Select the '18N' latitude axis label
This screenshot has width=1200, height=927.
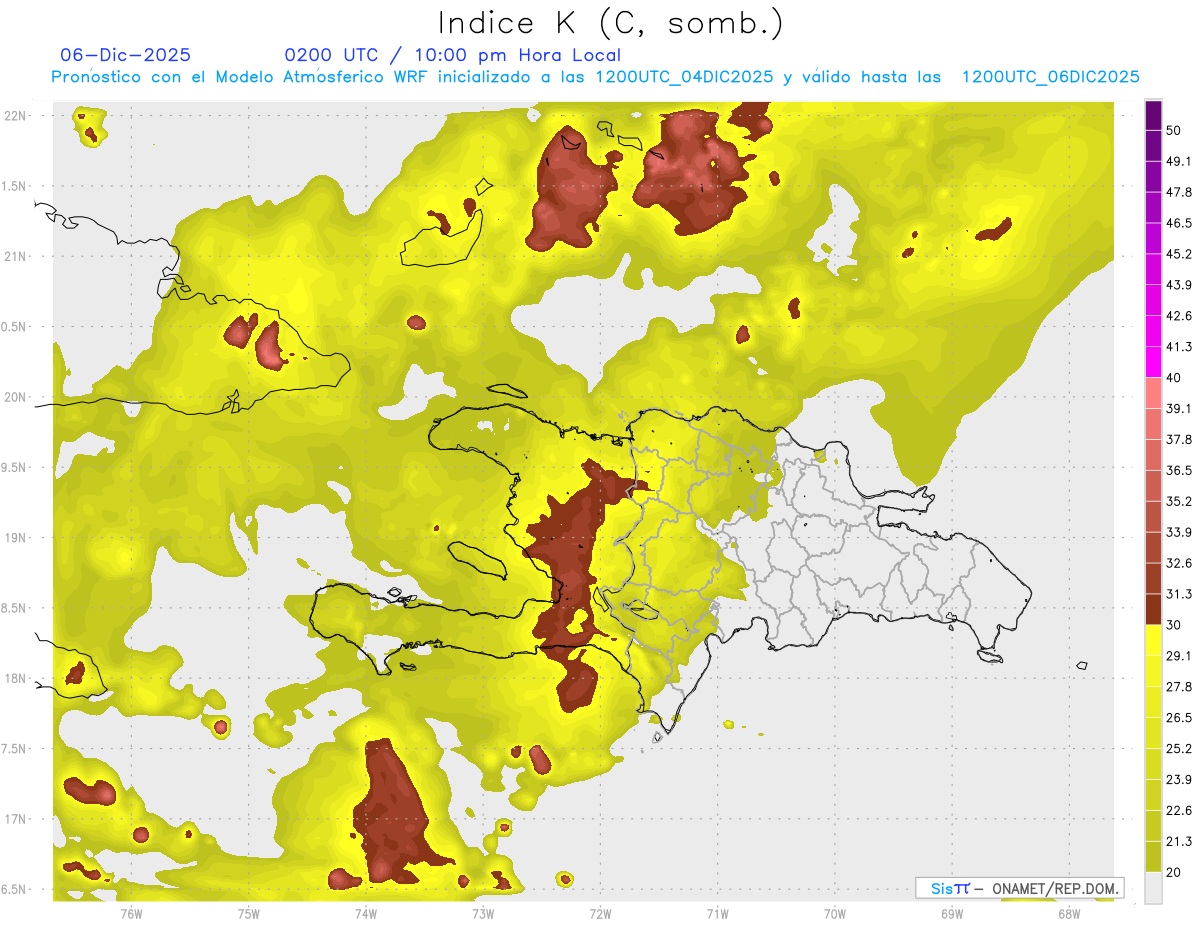(17, 678)
